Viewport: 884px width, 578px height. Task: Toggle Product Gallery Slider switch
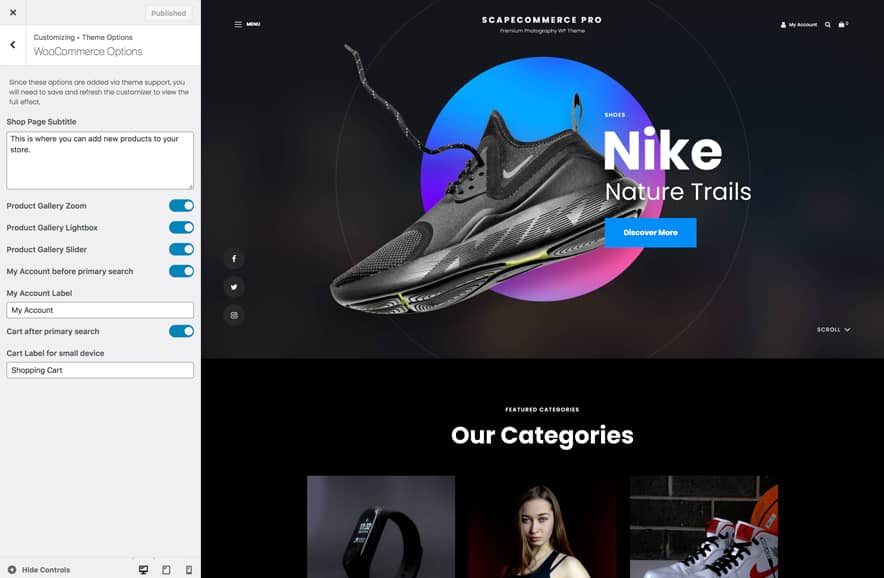click(182, 249)
